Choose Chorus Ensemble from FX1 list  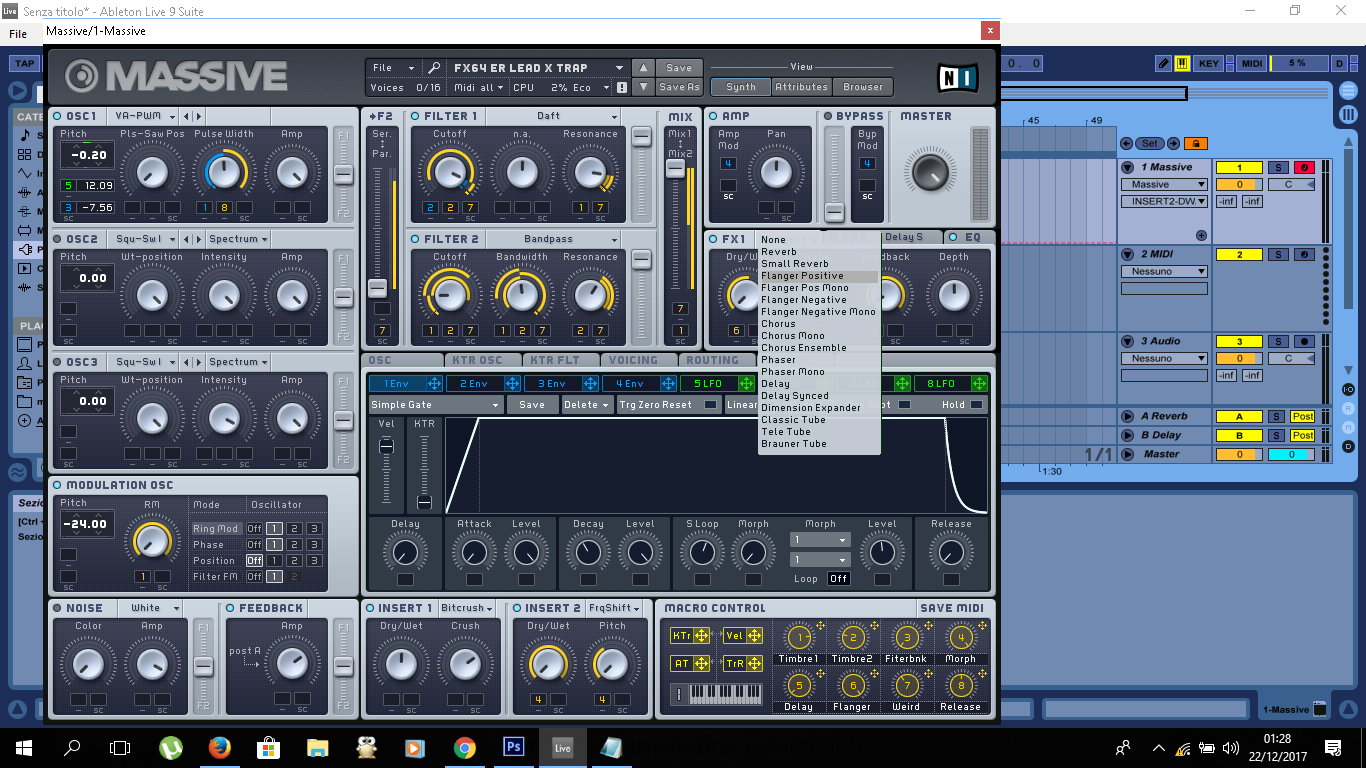[x=818, y=348]
